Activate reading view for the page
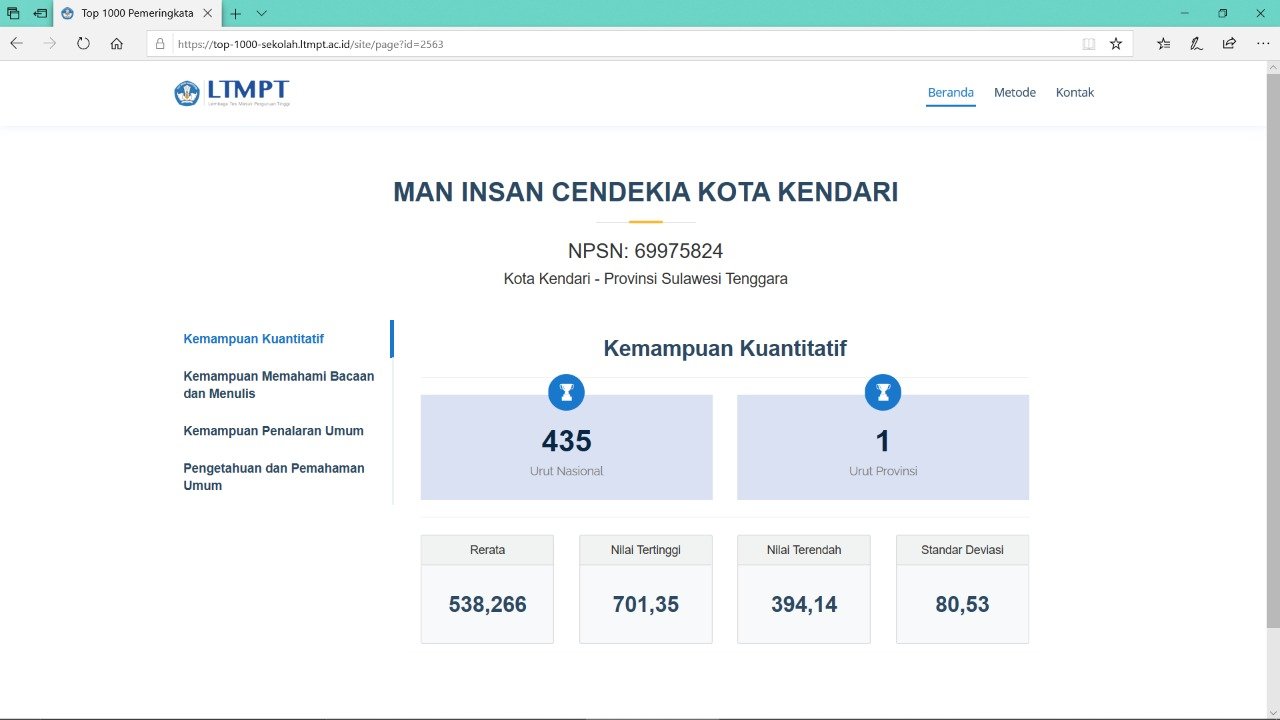 pos(1088,43)
